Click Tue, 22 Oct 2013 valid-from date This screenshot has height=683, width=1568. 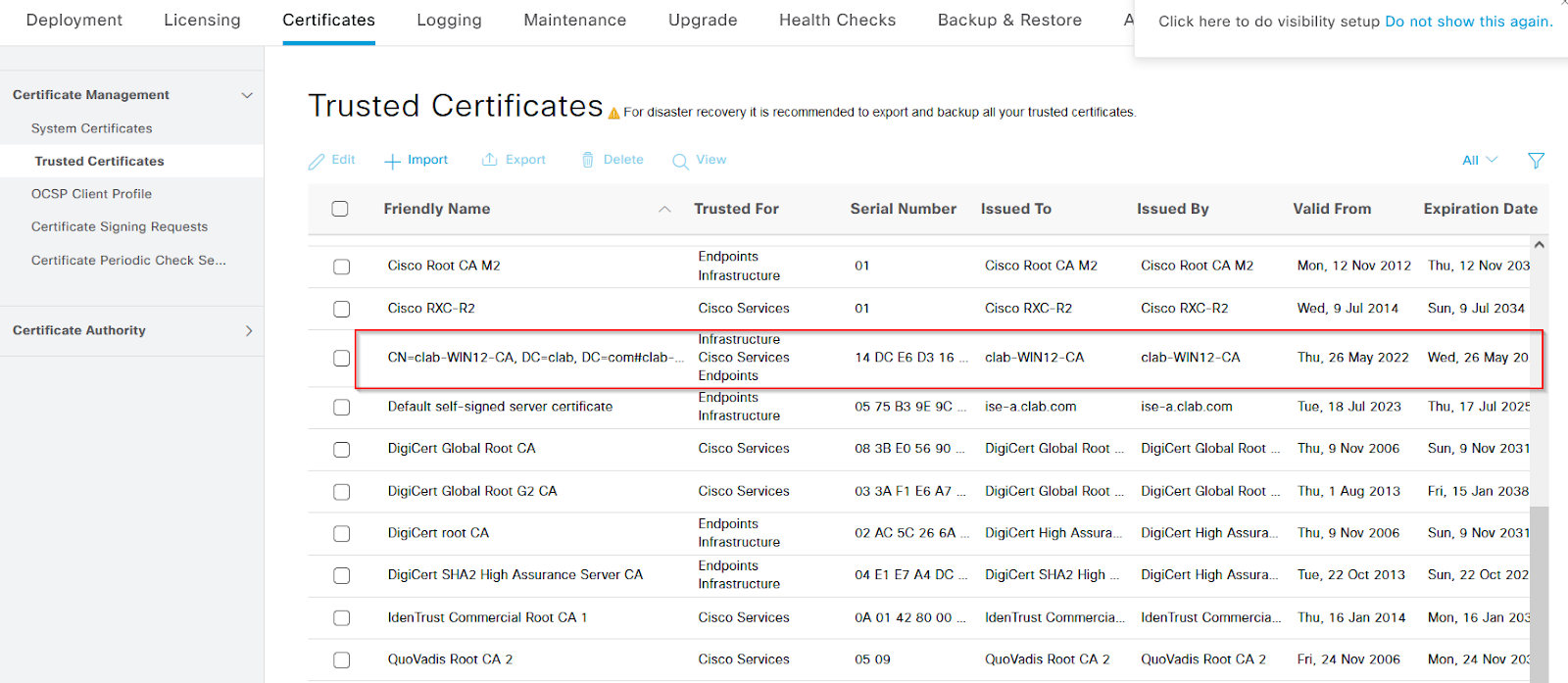1350,575
